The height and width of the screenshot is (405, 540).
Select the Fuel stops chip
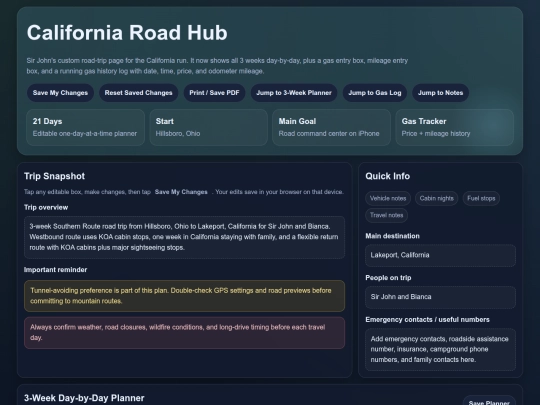[481, 198]
